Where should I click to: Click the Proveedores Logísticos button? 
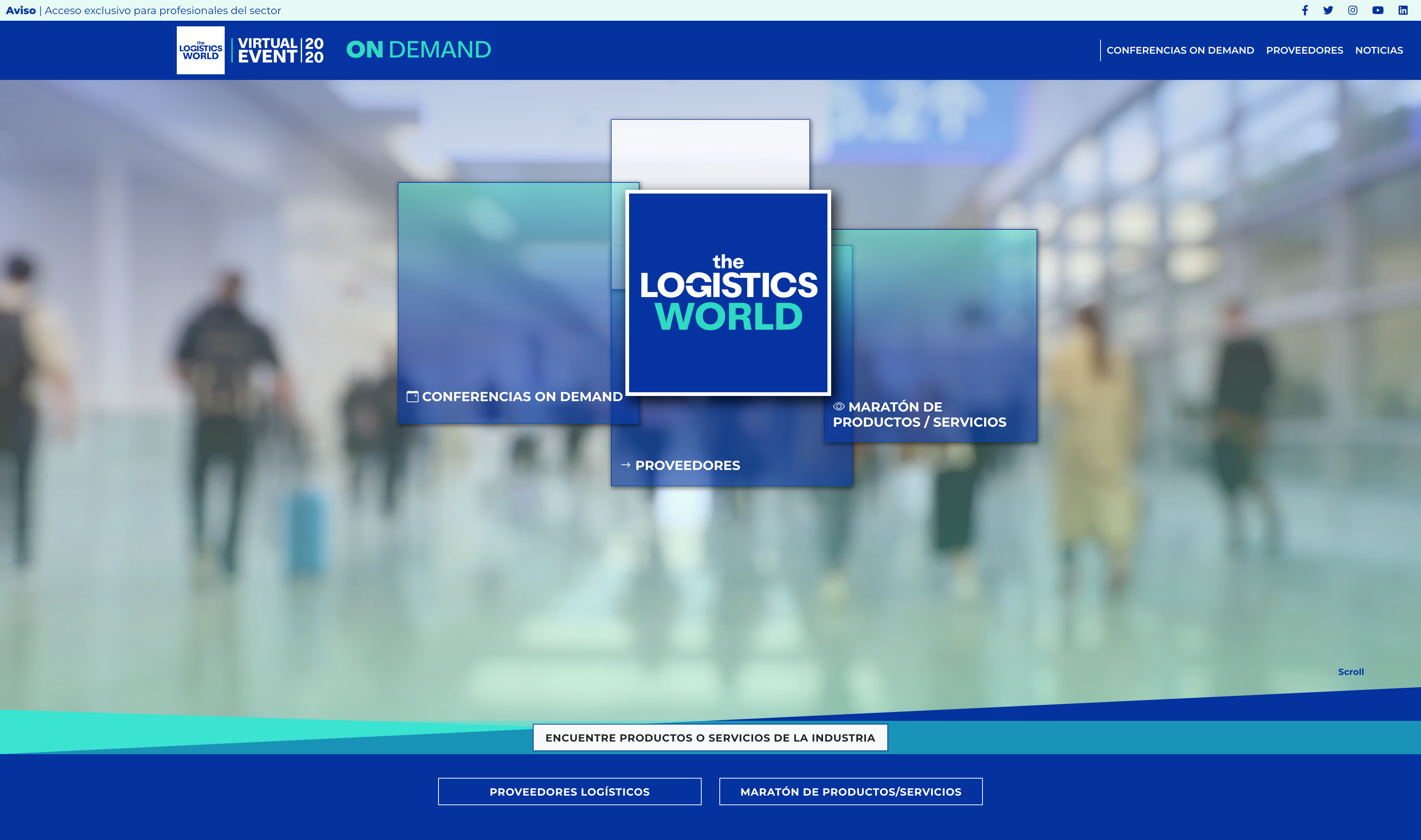[569, 791]
